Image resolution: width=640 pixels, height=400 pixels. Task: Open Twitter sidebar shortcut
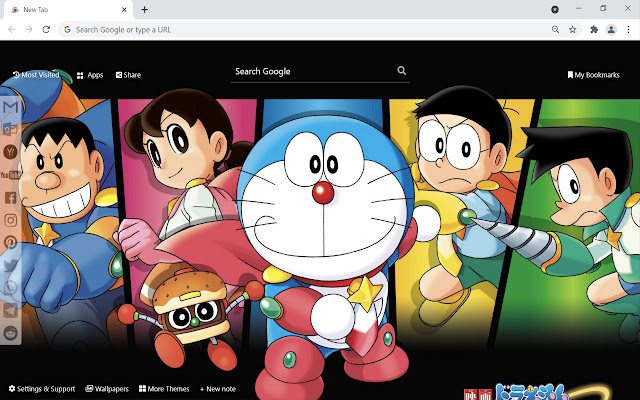(10, 265)
